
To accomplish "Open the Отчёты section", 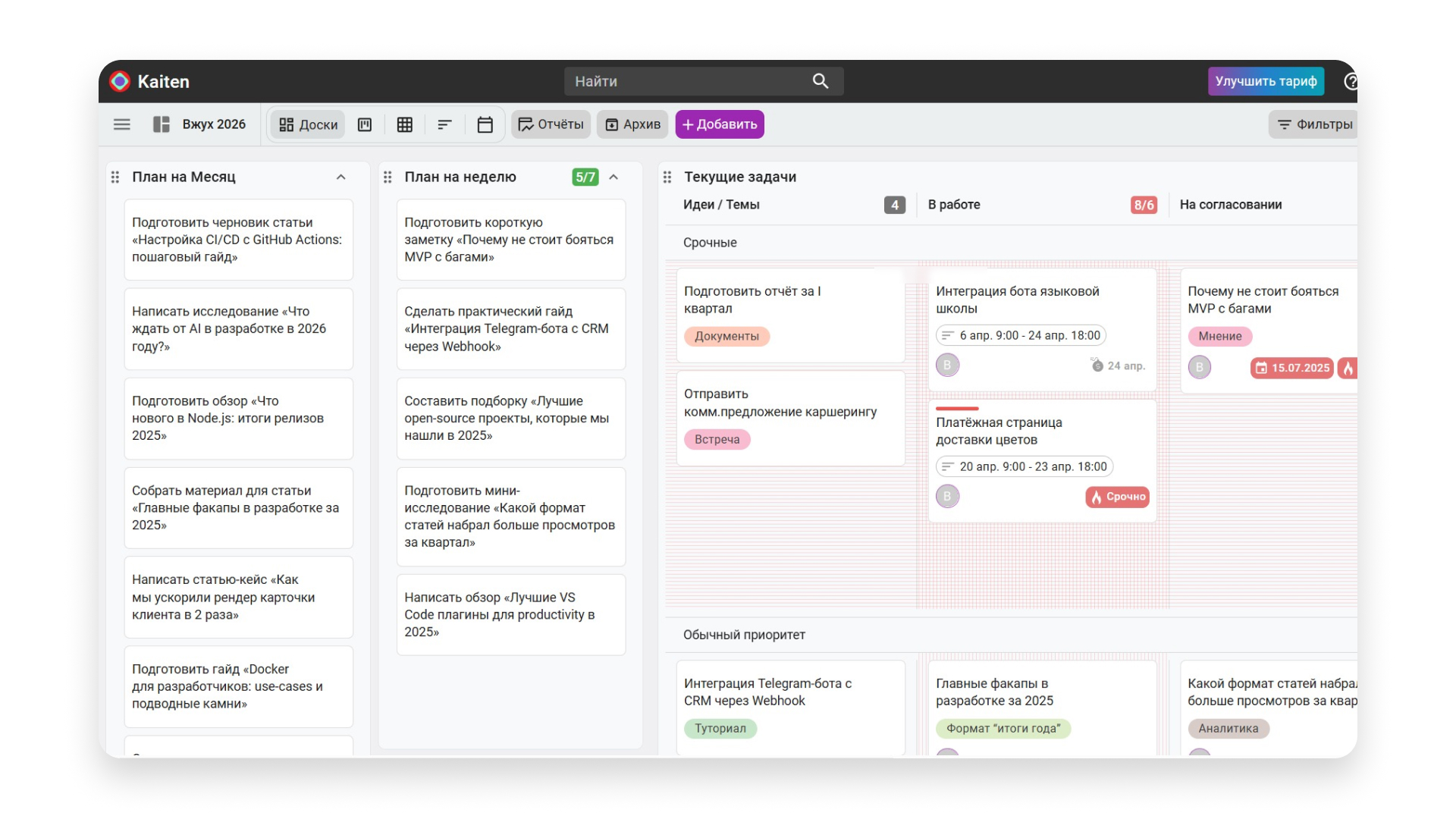I will [551, 124].
